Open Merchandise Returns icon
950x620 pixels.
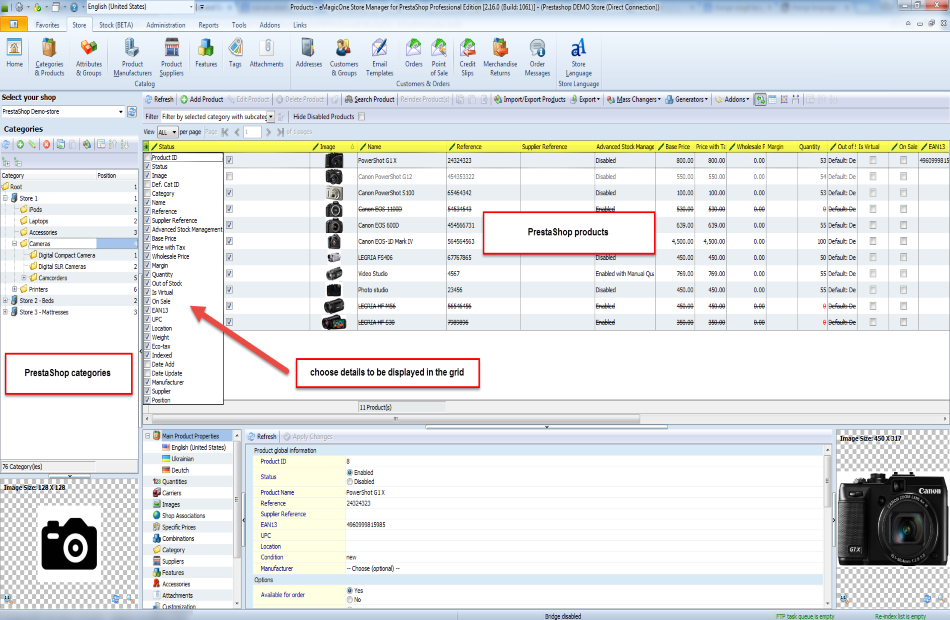[500, 57]
